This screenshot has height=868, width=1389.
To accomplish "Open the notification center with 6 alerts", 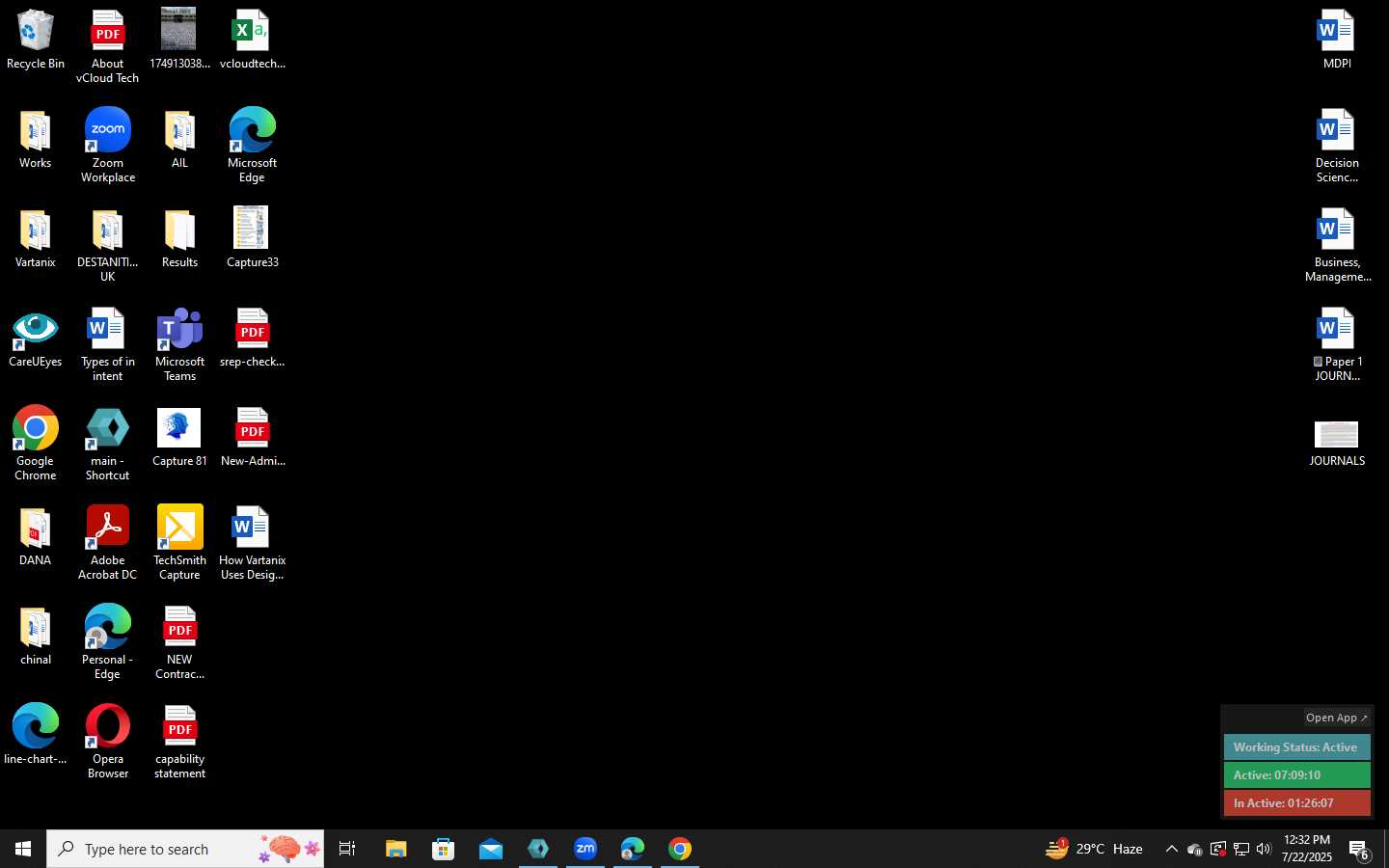I will click(x=1360, y=849).
